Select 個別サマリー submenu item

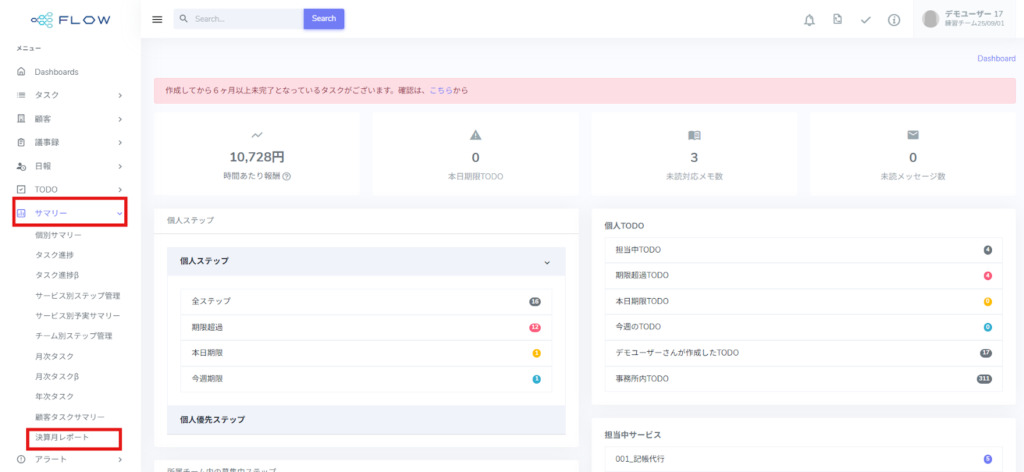click(58, 235)
